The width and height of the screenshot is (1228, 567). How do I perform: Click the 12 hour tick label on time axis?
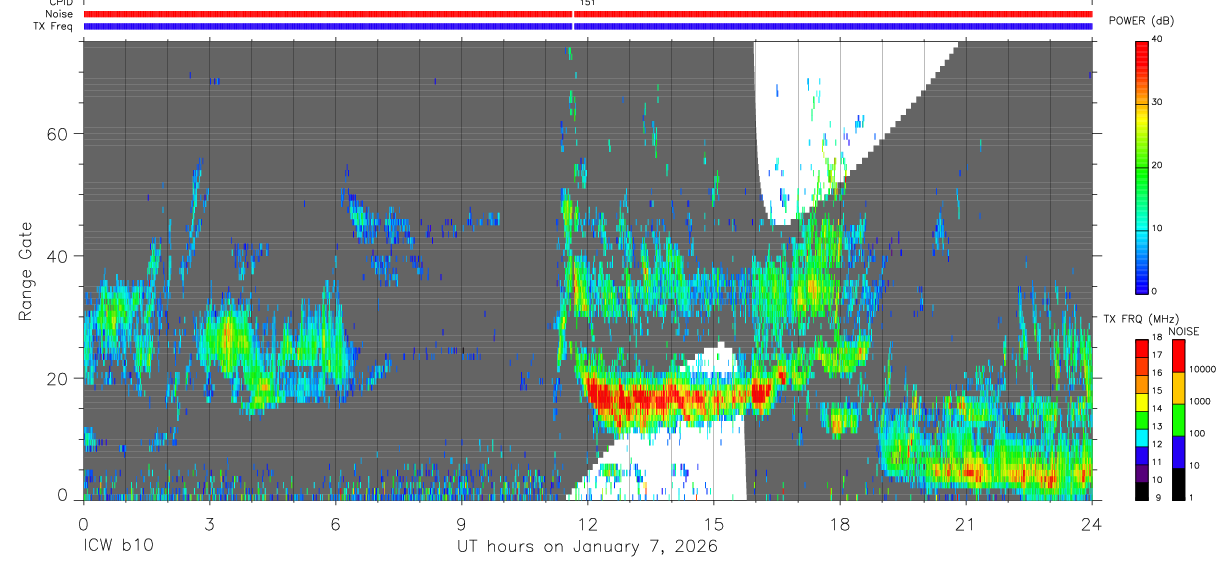(x=587, y=523)
